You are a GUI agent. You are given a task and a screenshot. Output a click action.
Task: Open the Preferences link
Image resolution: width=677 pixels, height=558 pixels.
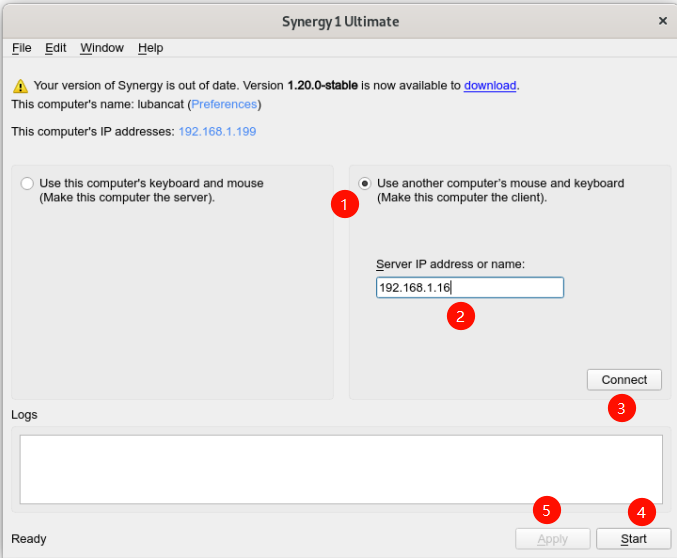(224, 105)
